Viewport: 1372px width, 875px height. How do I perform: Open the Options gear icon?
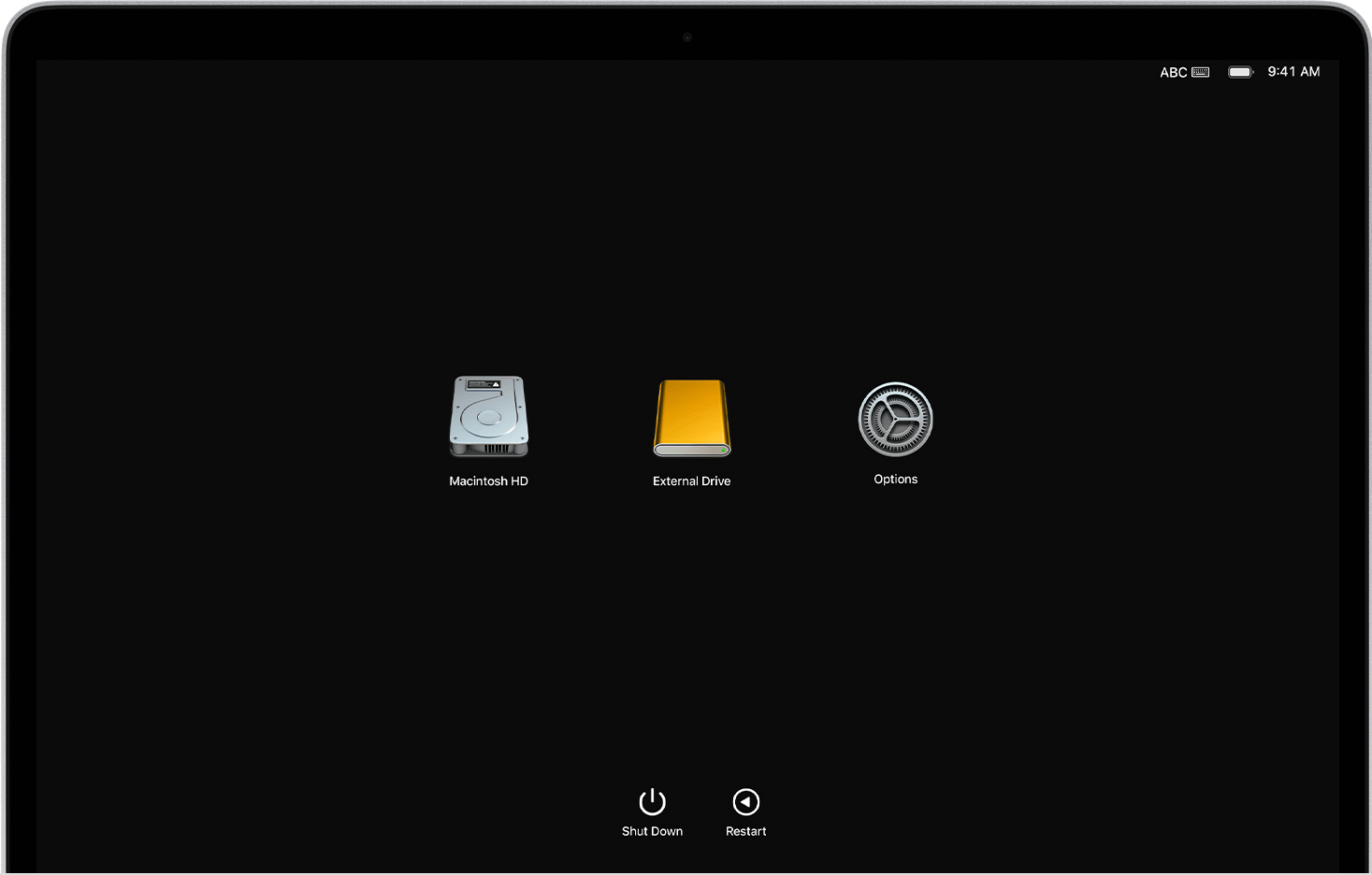tap(896, 419)
